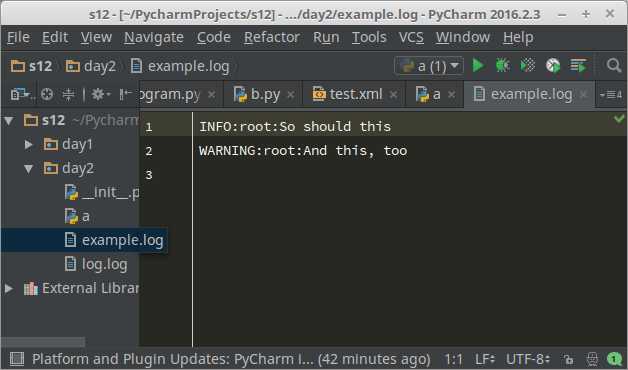Screen dimensions: 628x370
Task: Run with coverage icon
Action: pyautogui.click(x=527, y=65)
